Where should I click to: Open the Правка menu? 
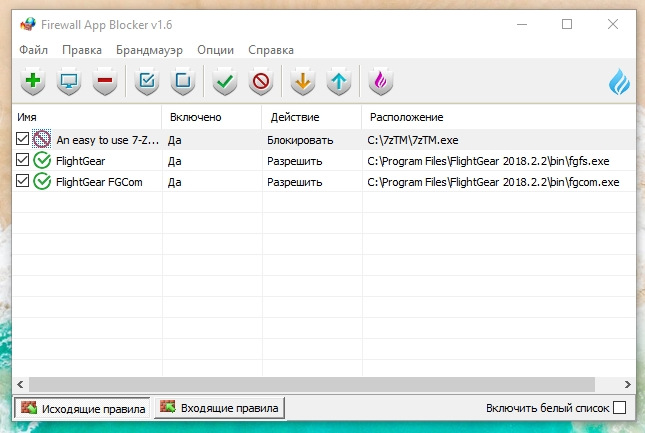82,50
